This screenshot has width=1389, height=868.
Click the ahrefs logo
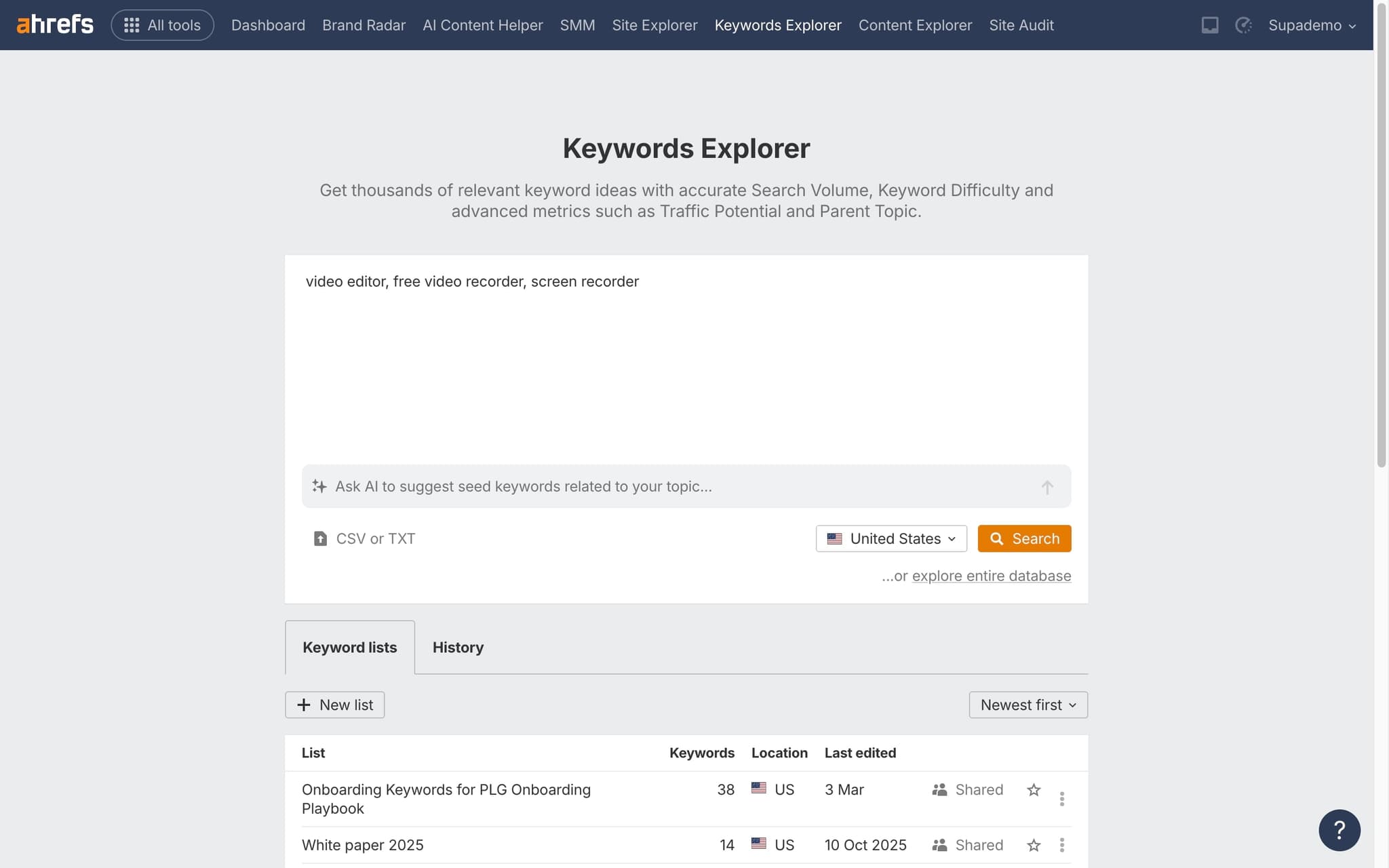tap(54, 23)
